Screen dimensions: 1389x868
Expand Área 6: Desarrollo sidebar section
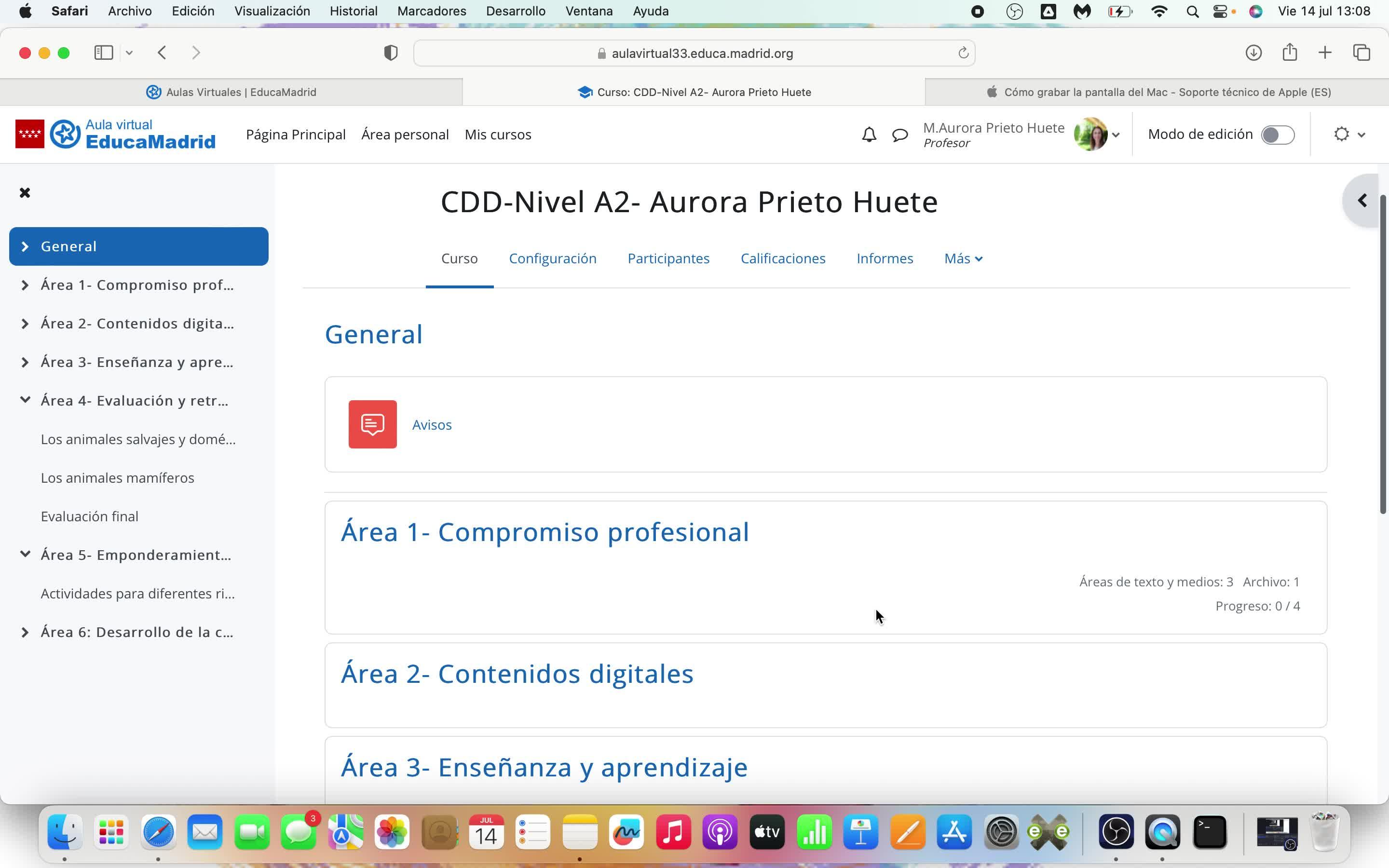[25, 633]
